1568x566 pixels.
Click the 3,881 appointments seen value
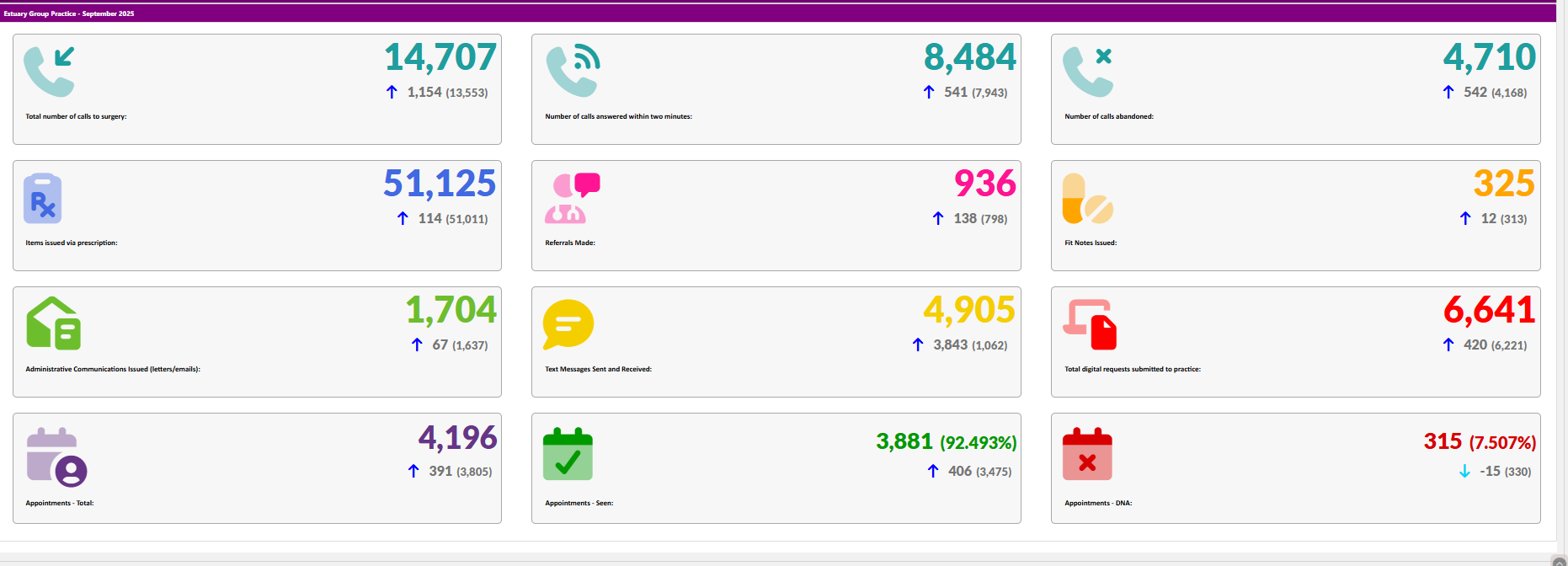click(904, 441)
